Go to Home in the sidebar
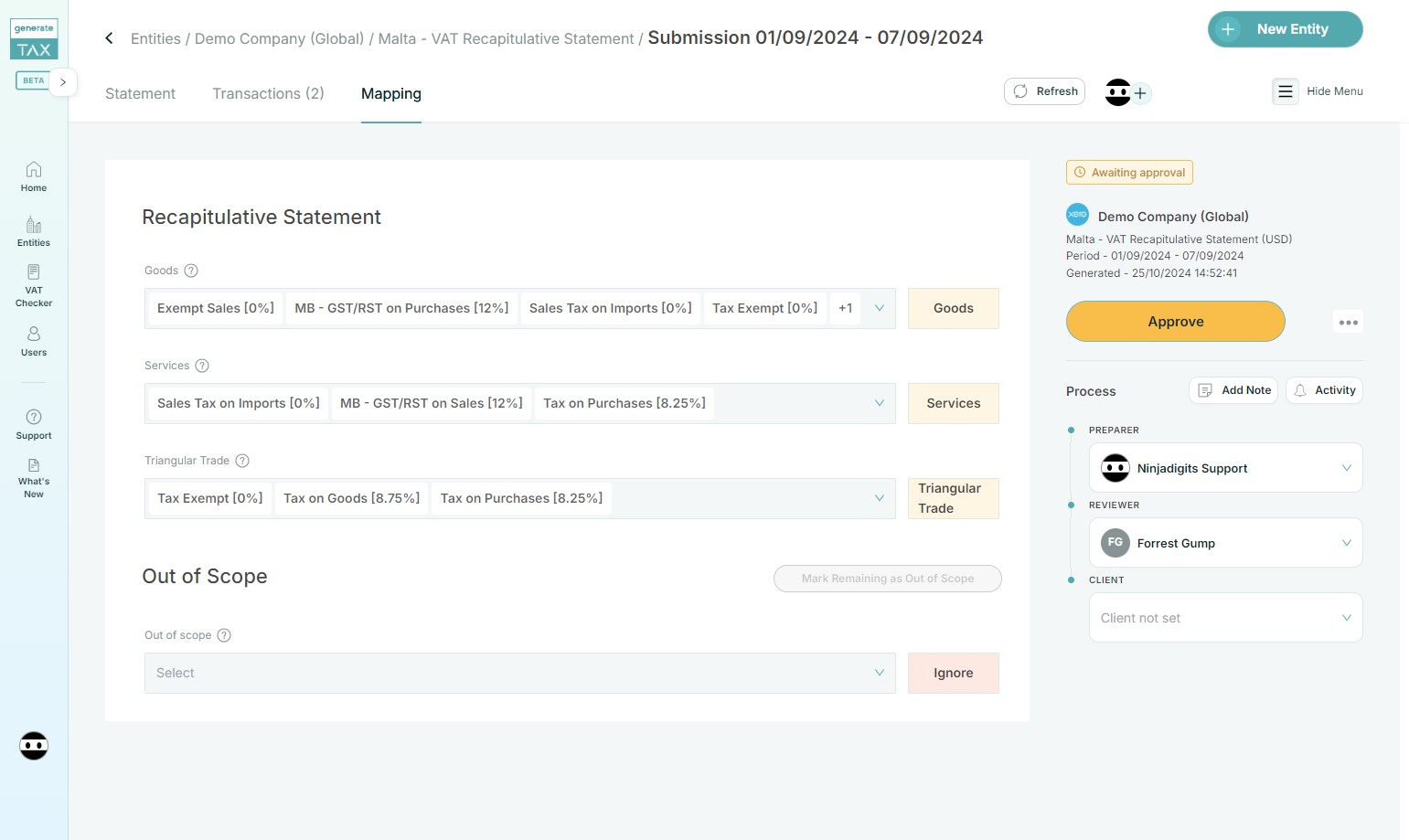Screen dimensions: 1409x840 tap(34, 177)
